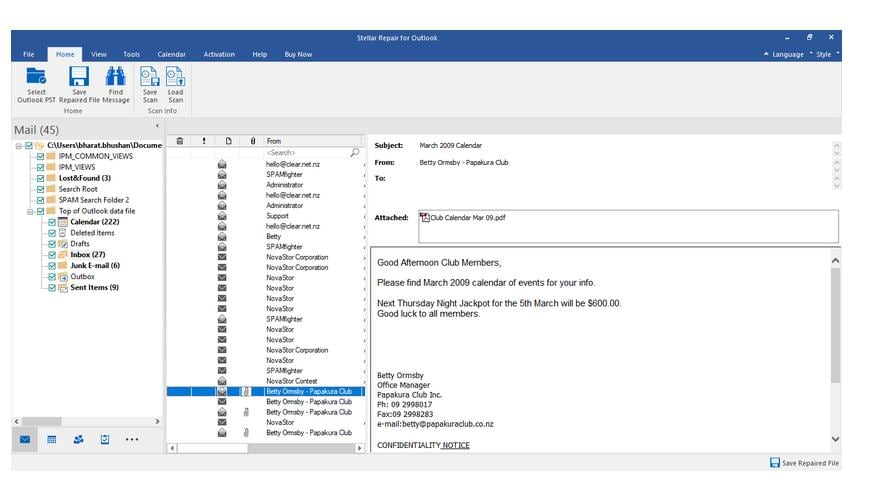Toggle the Search Root checkbox

(x=40, y=189)
